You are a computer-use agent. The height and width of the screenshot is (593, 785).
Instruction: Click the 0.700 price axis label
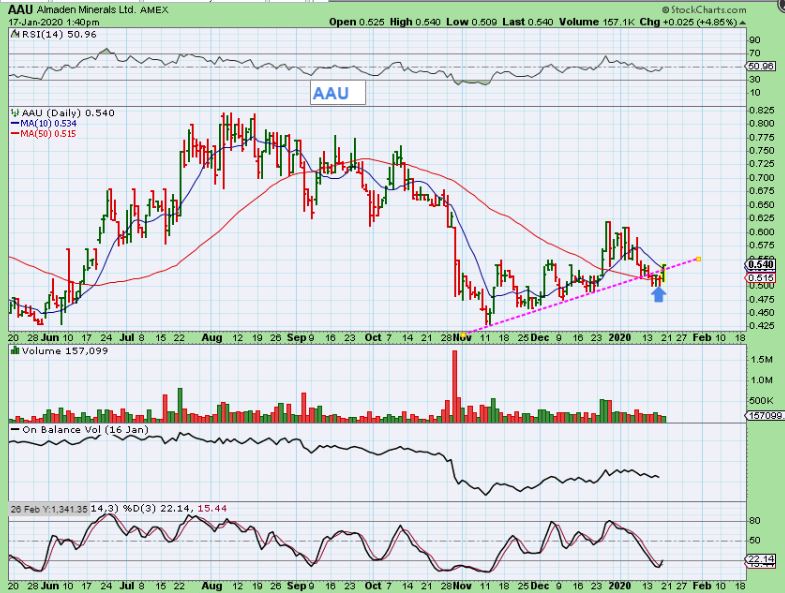(x=761, y=178)
